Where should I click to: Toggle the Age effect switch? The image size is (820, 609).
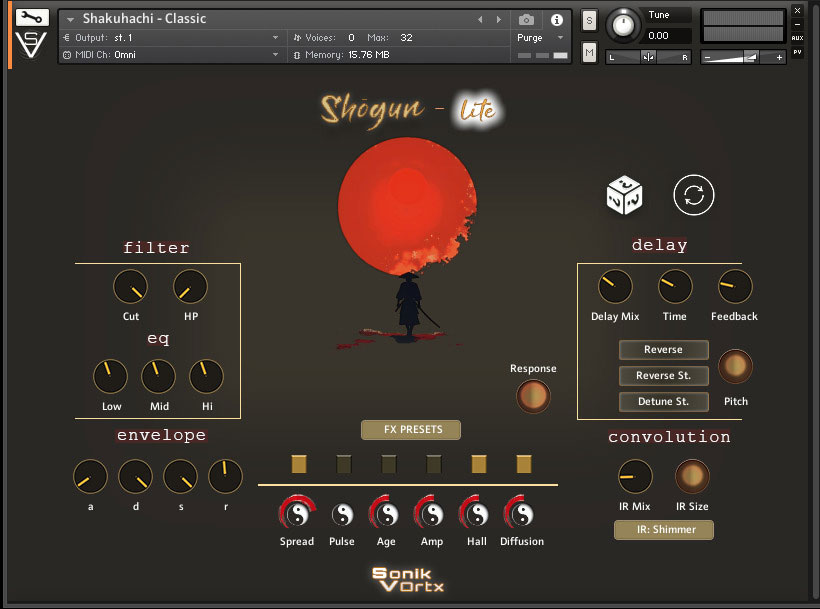coord(389,464)
